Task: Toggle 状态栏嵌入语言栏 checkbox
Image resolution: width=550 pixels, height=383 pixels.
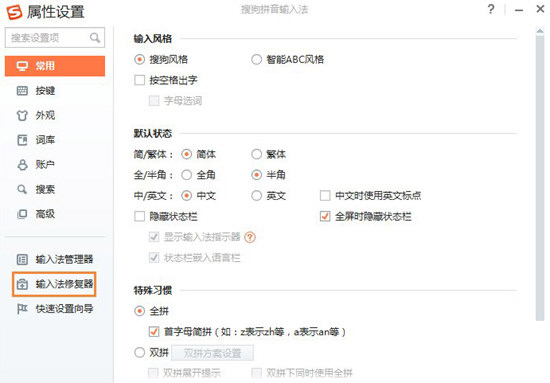Action: click(x=154, y=258)
